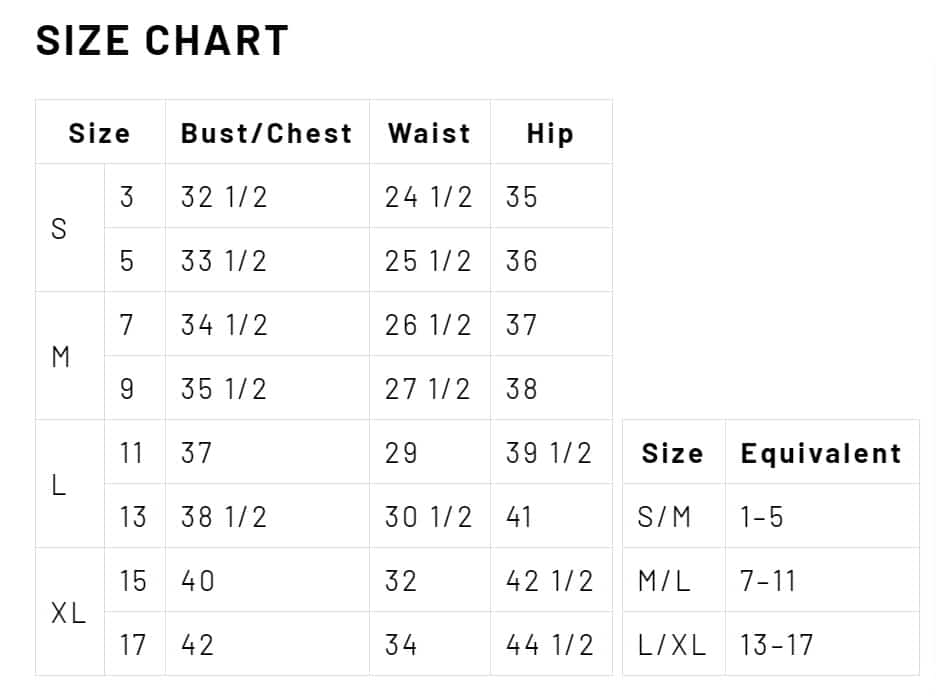Click the SIZE CHART heading
Image resolution: width=950 pixels, height=700 pixels.
[162, 41]
